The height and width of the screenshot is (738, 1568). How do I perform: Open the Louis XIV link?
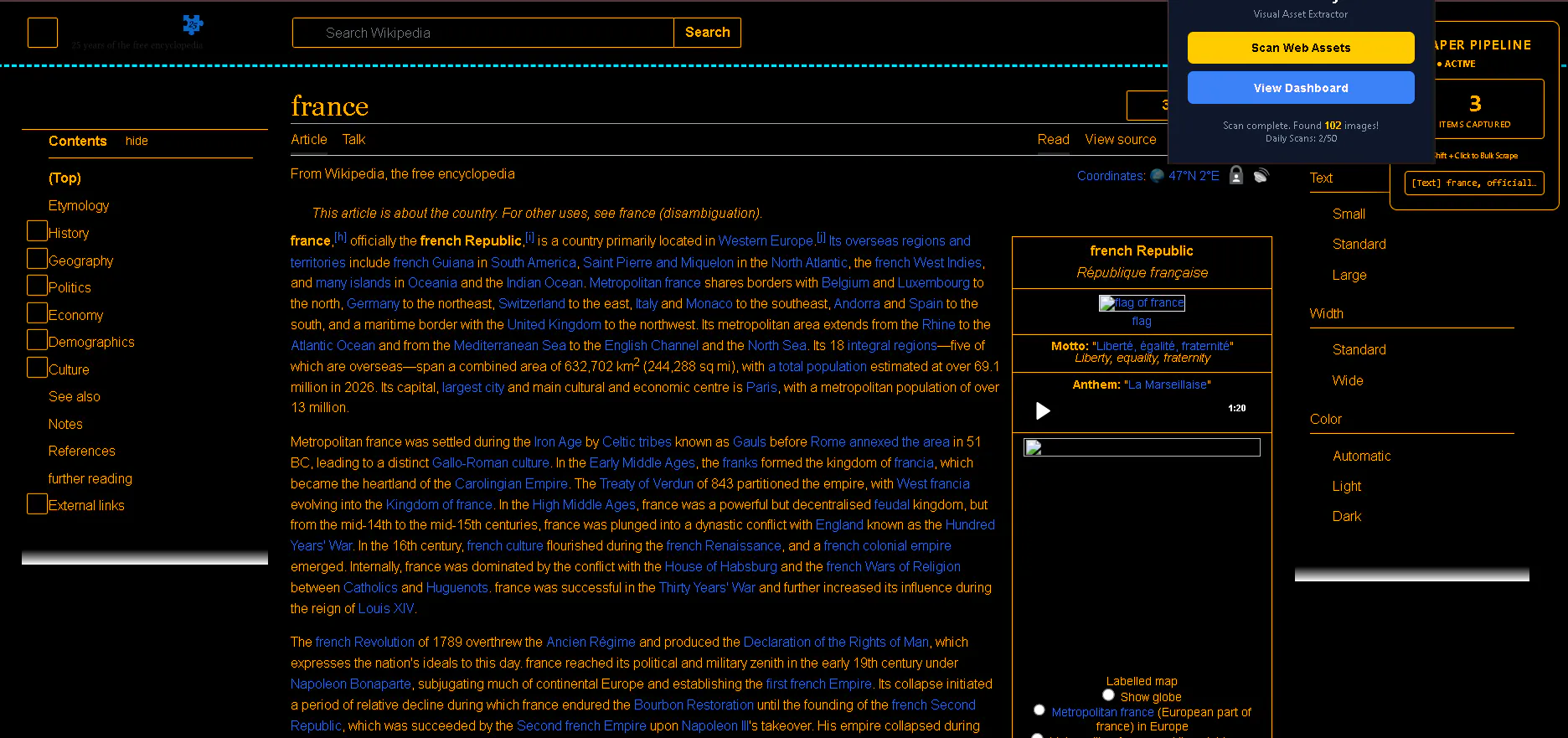(386, 608)
